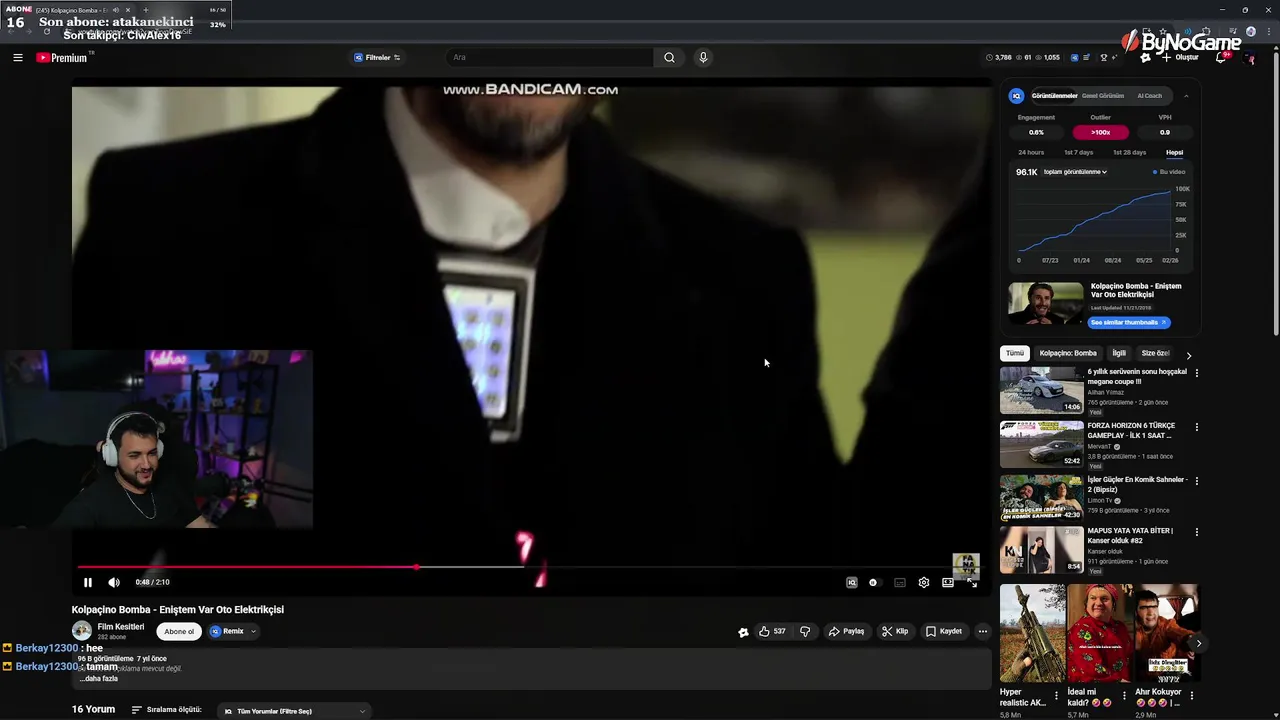1280x720 pixels.
Task: Close the Kolpaçino Bomba browser tab
Action: (128, 10)
